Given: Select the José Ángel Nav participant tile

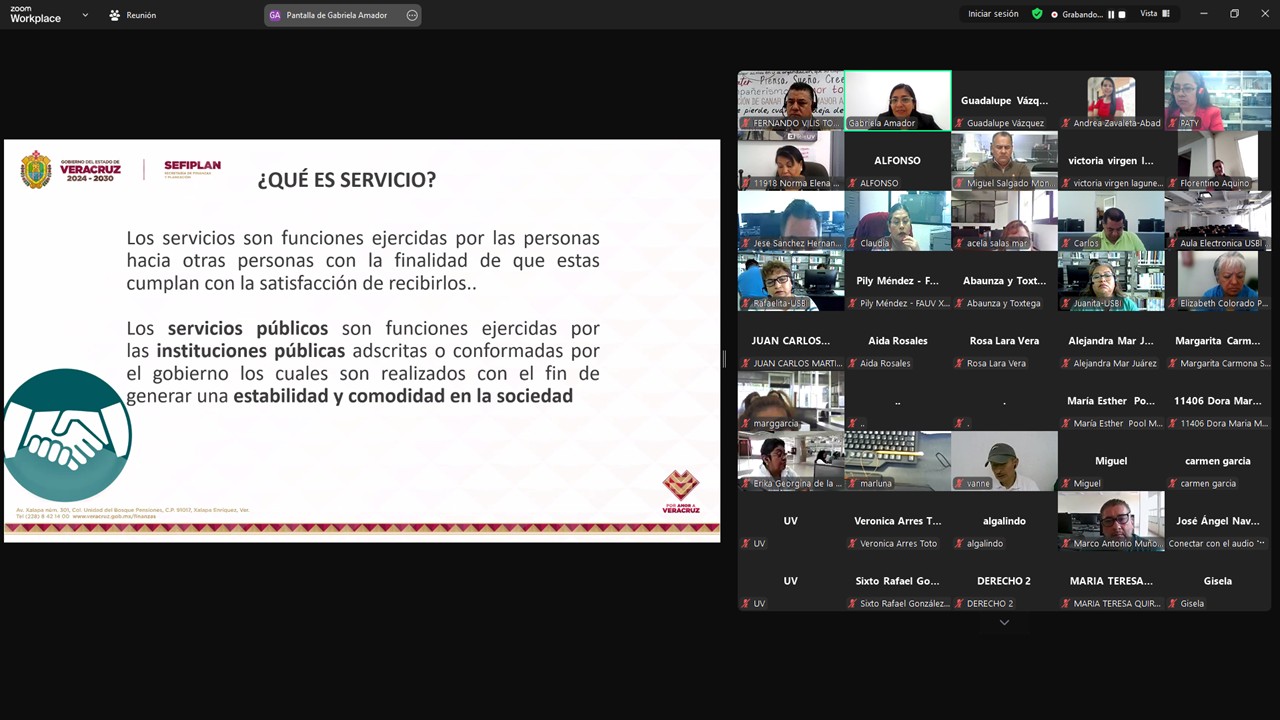Looking at the screenshot, I should click(x=1217, y=521).
